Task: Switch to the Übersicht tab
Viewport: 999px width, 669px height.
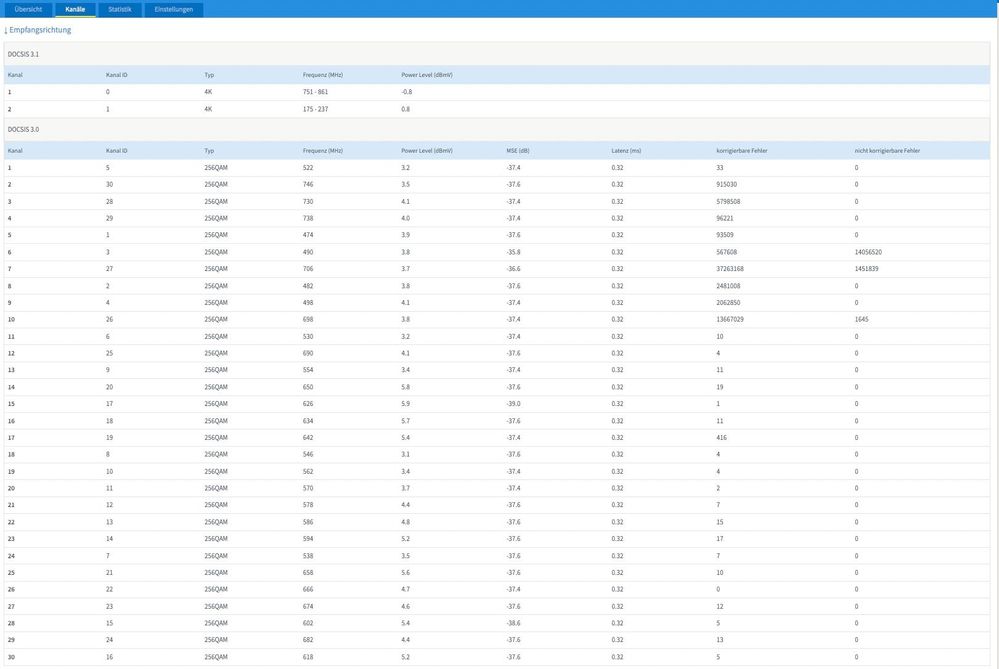Action: 28,10
